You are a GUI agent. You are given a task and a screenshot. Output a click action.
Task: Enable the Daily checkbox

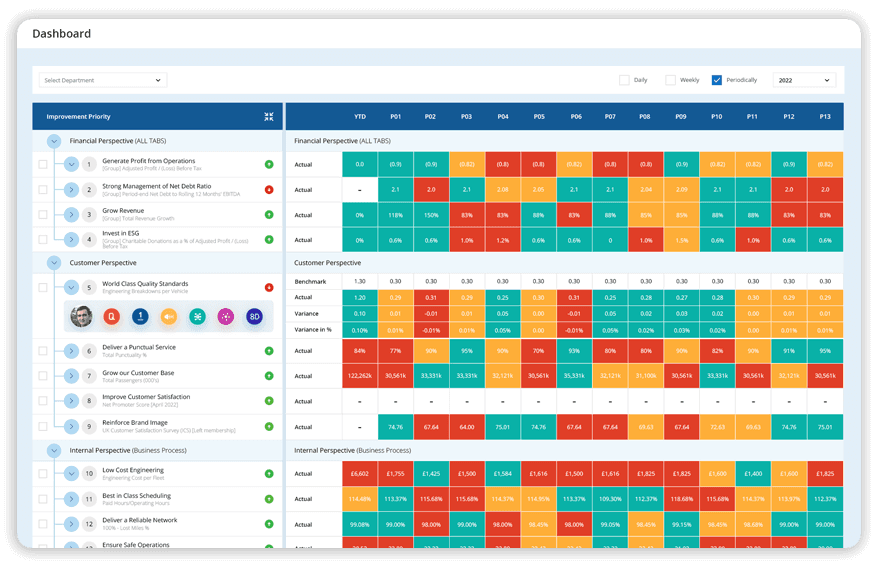[624, 80]
